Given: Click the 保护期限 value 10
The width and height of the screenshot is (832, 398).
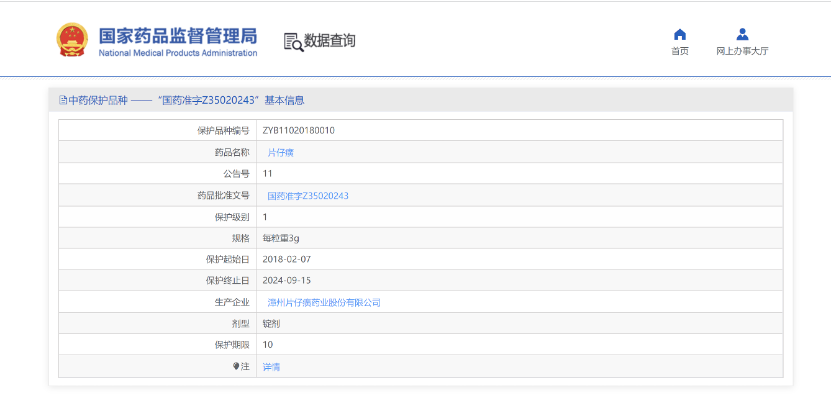Looking at the screenshot, I should pos(267,345).
